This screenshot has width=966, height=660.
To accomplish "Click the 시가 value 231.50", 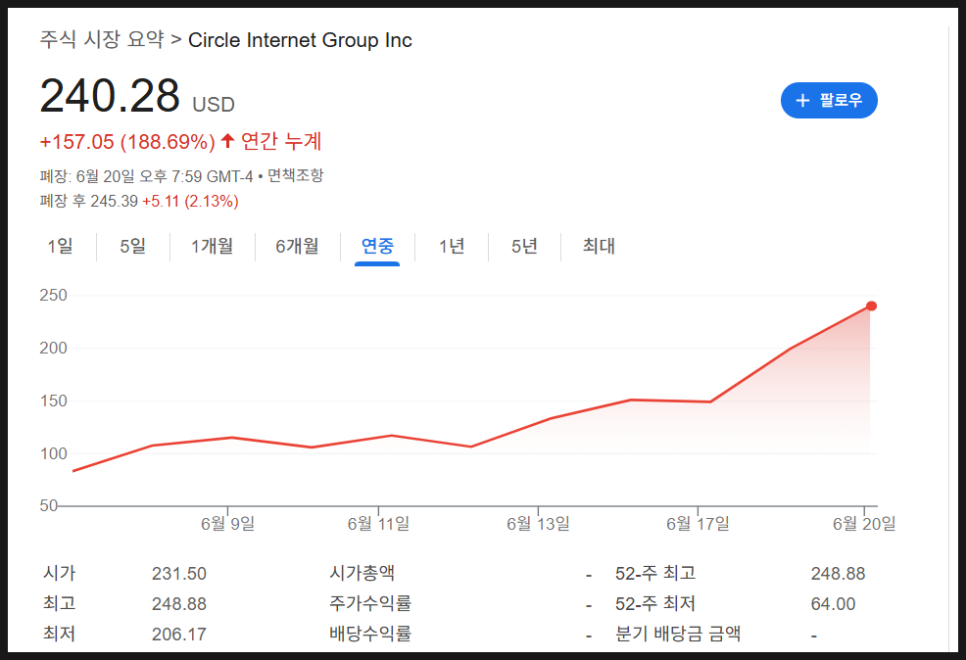I will pos(179,574).
